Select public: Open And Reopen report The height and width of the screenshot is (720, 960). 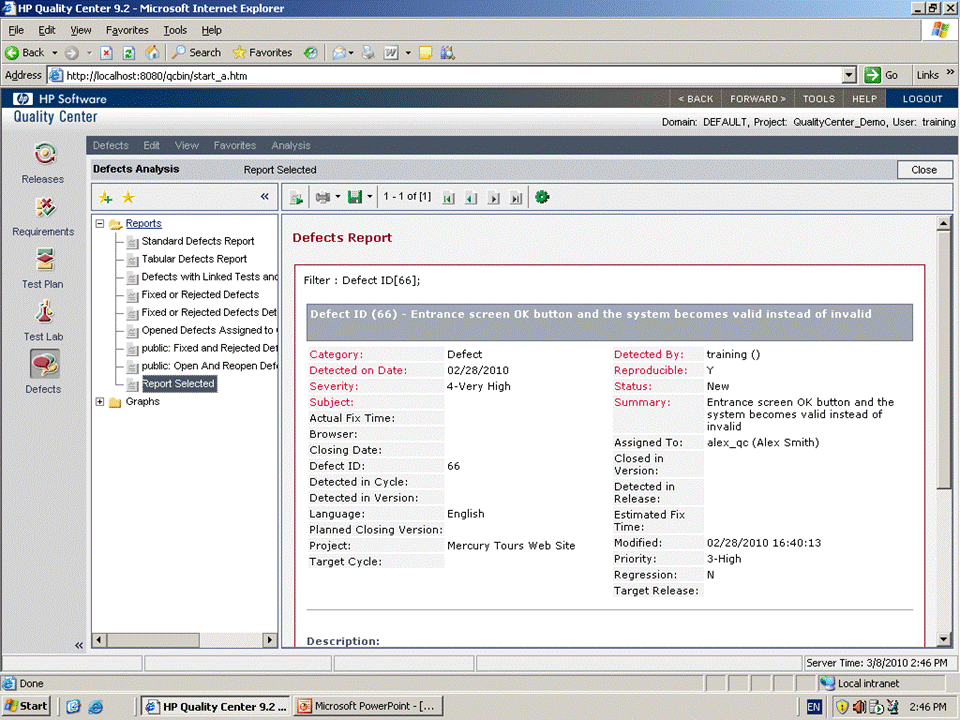pos(209,366)
